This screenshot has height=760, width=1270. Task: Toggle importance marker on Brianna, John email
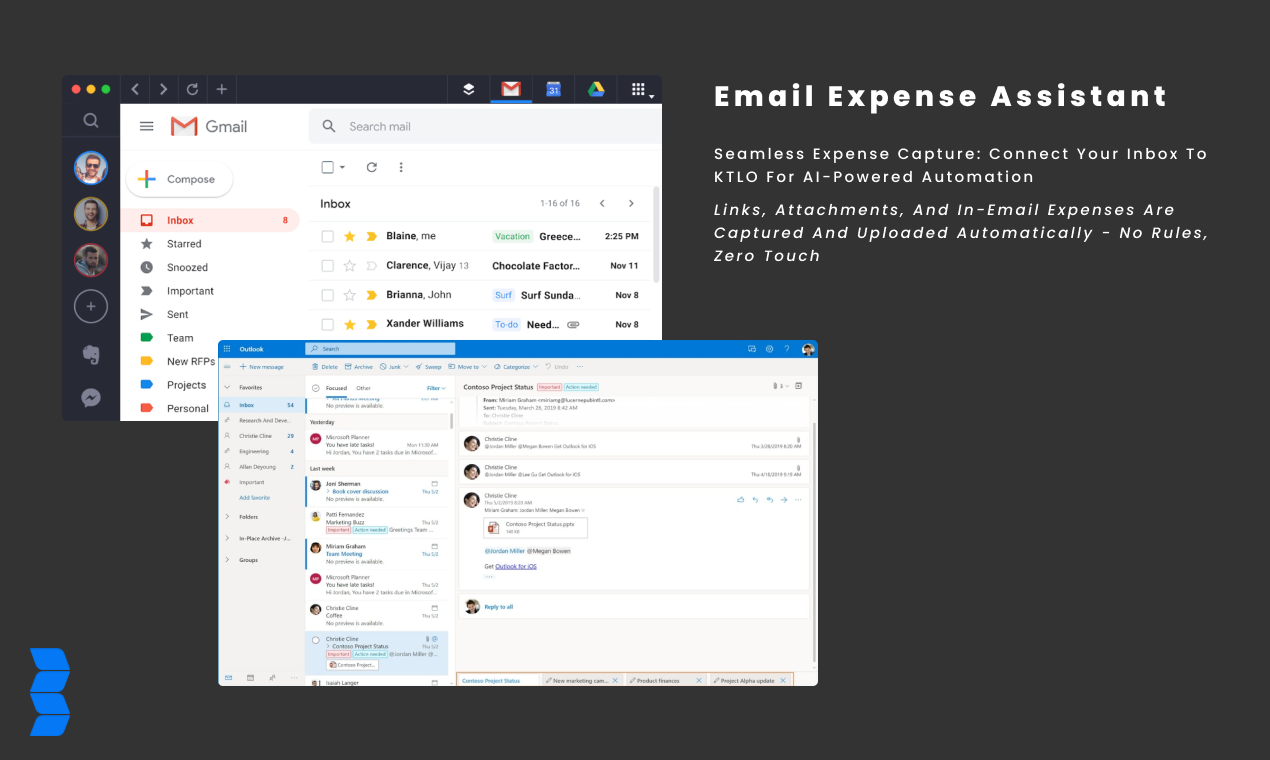(372, 295)
